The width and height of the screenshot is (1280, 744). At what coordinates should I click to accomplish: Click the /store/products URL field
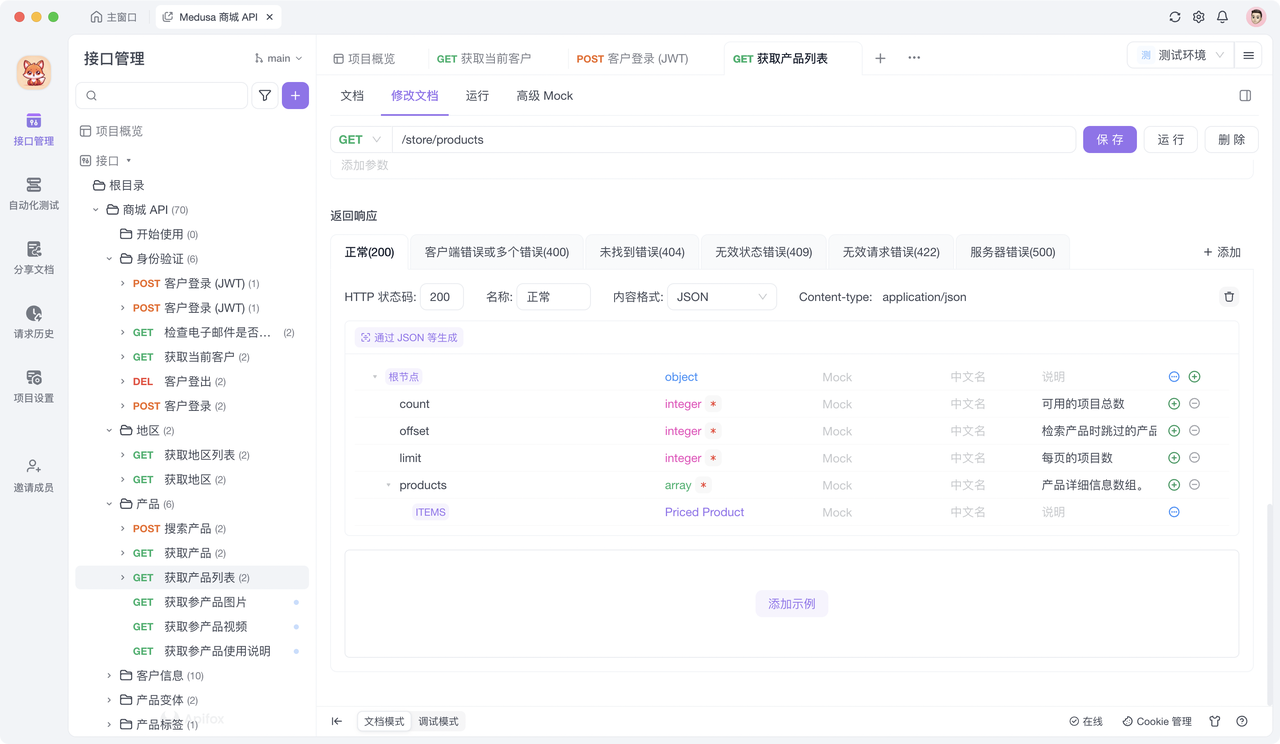734,140
